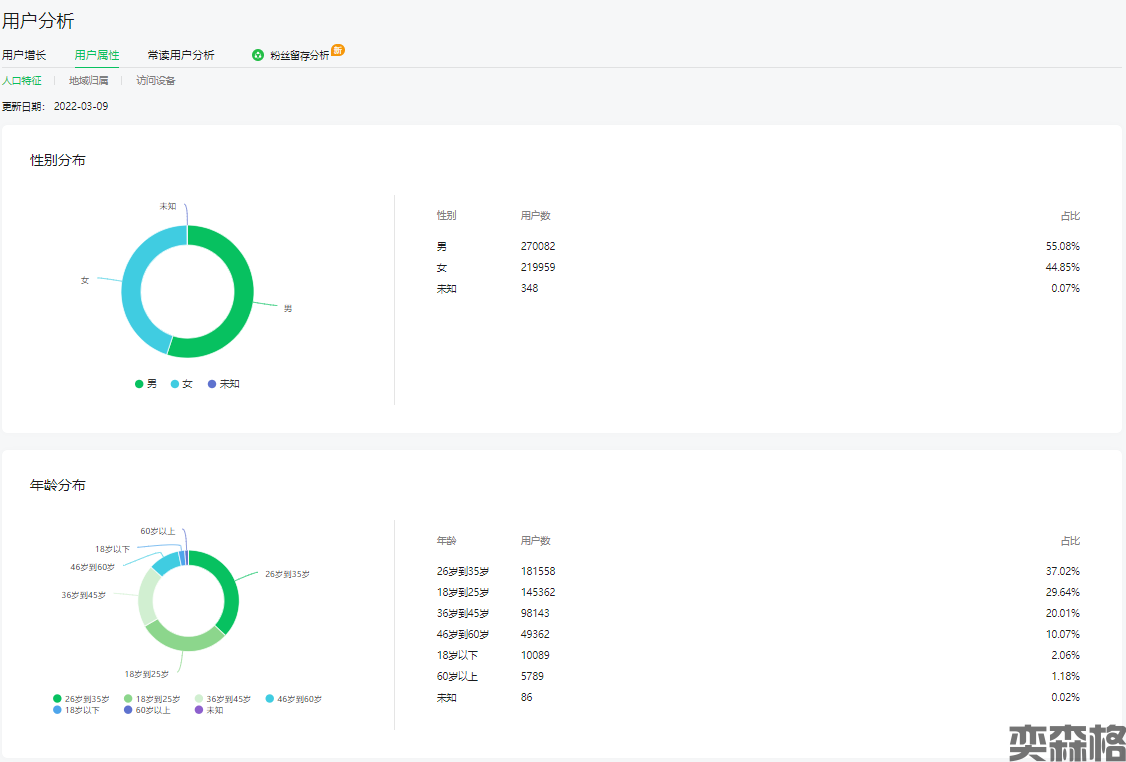
Task: Hide the 未知 series in gender legend
Action: tap(223, 384)
